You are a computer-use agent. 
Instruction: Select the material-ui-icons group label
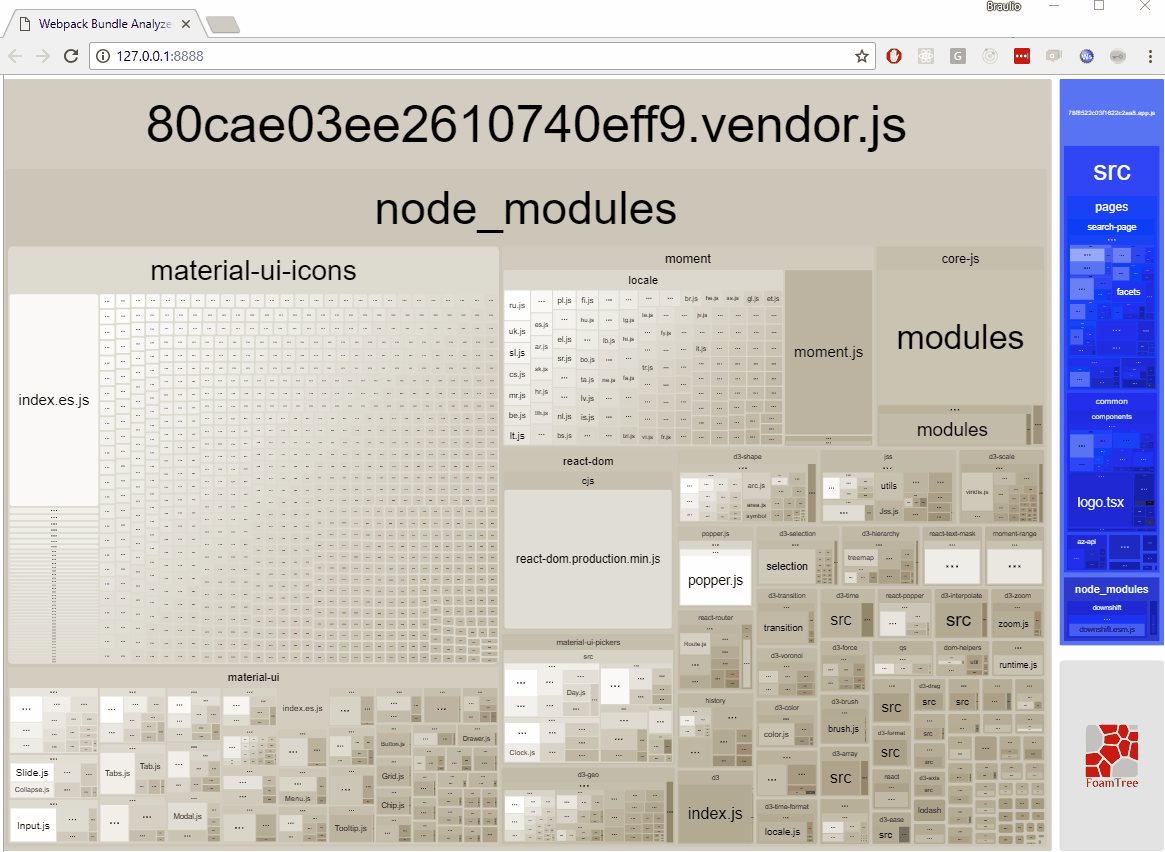pos(253,271)
